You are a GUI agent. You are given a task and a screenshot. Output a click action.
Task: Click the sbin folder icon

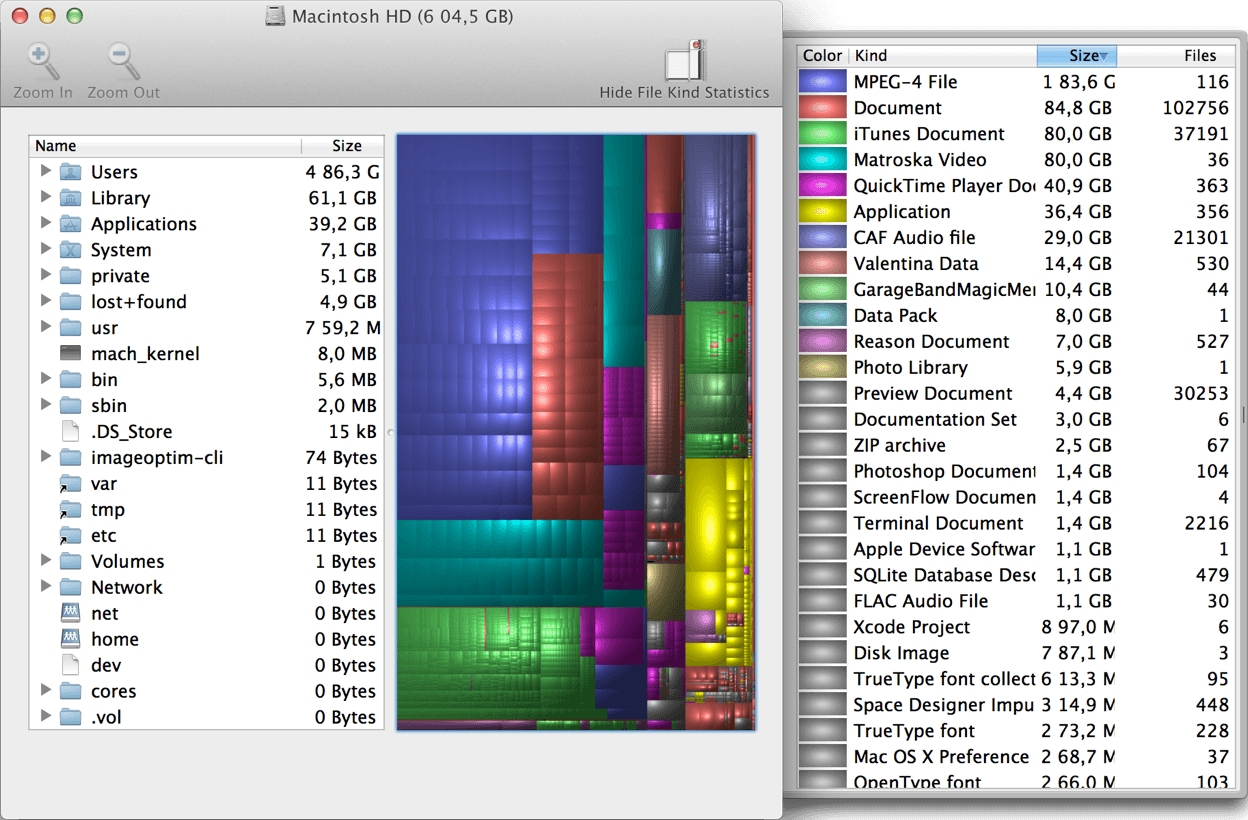click(70, 406)
